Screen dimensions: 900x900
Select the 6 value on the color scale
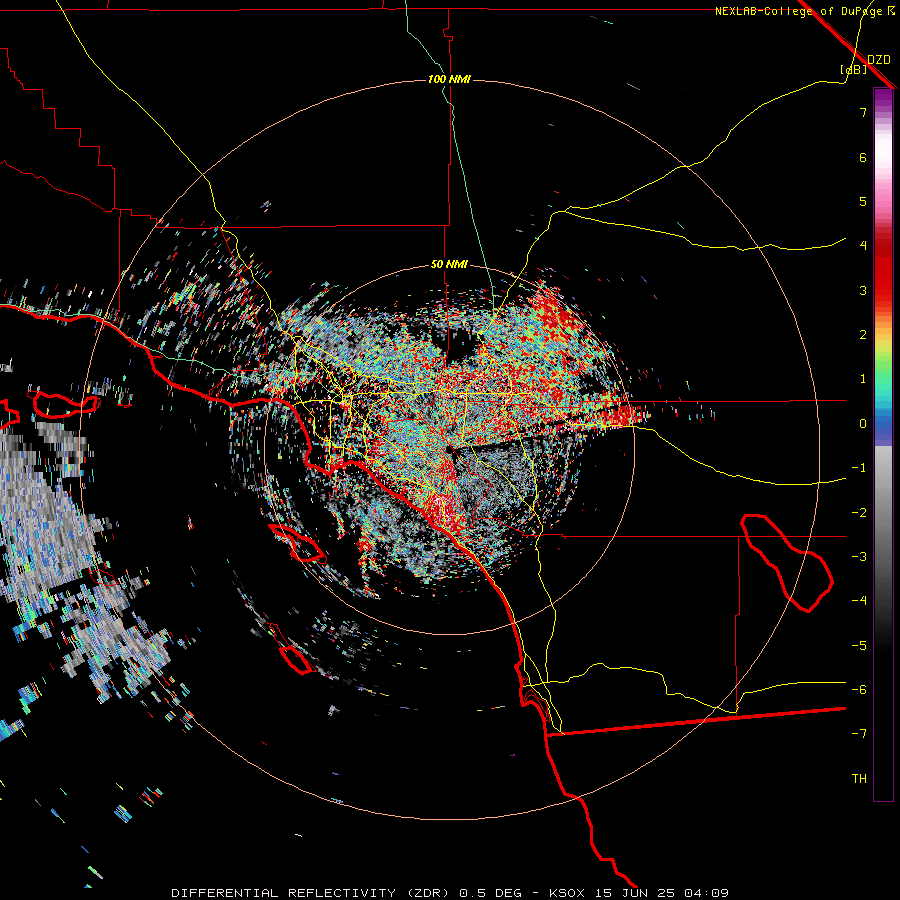pyautogui.click(x=863, y=157)
